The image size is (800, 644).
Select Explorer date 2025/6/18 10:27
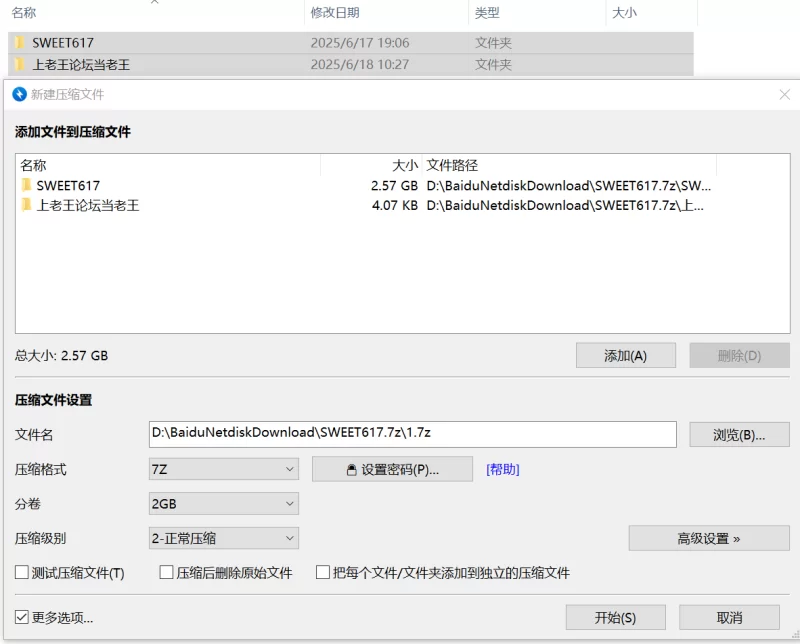tap(360, 64)
